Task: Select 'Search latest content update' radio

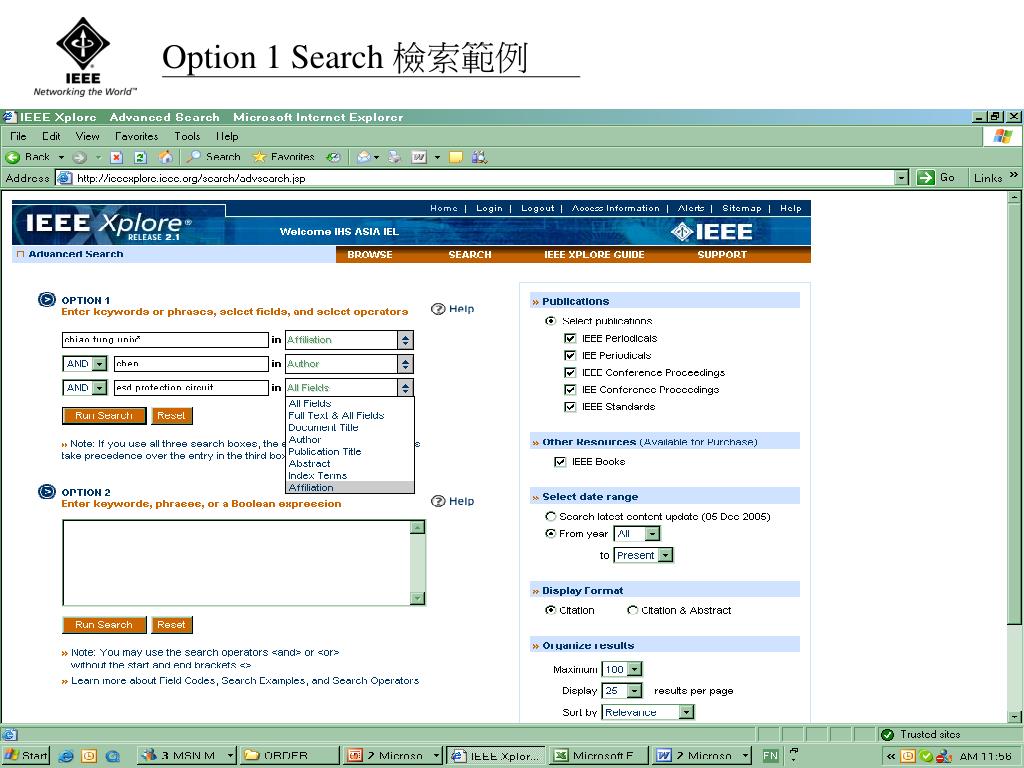Action: [x=551, y=516]
